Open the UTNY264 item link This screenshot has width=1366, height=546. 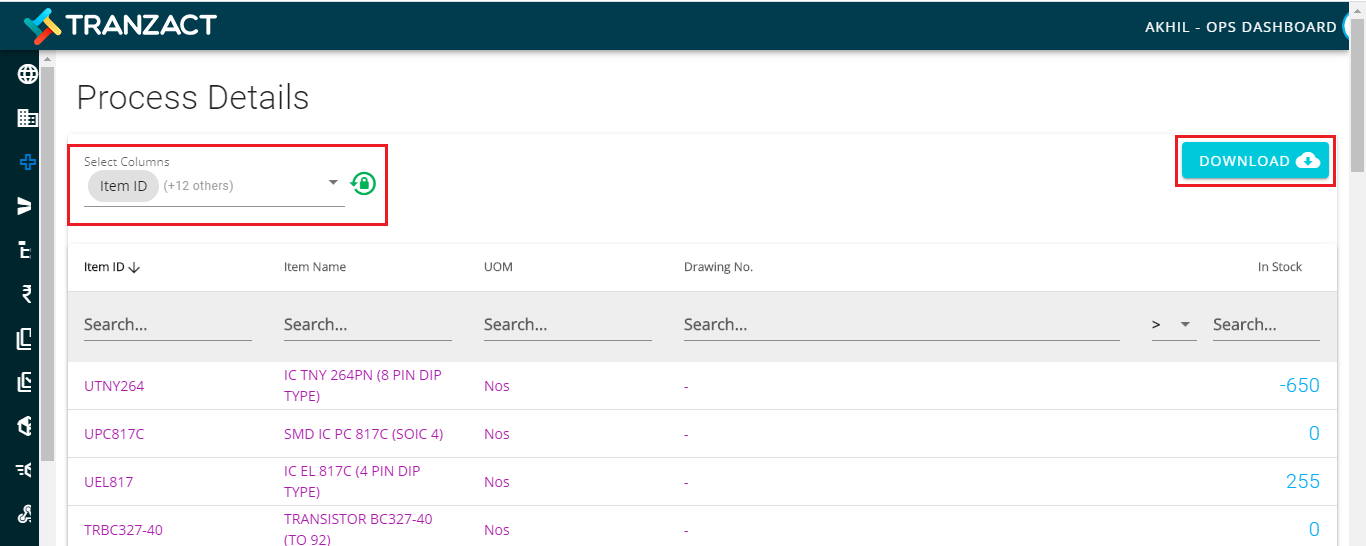coord(114,386)
